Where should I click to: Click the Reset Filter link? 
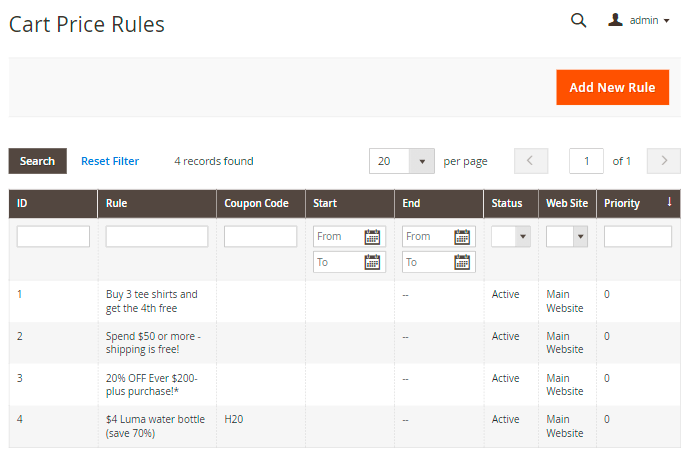click(110, 161)
